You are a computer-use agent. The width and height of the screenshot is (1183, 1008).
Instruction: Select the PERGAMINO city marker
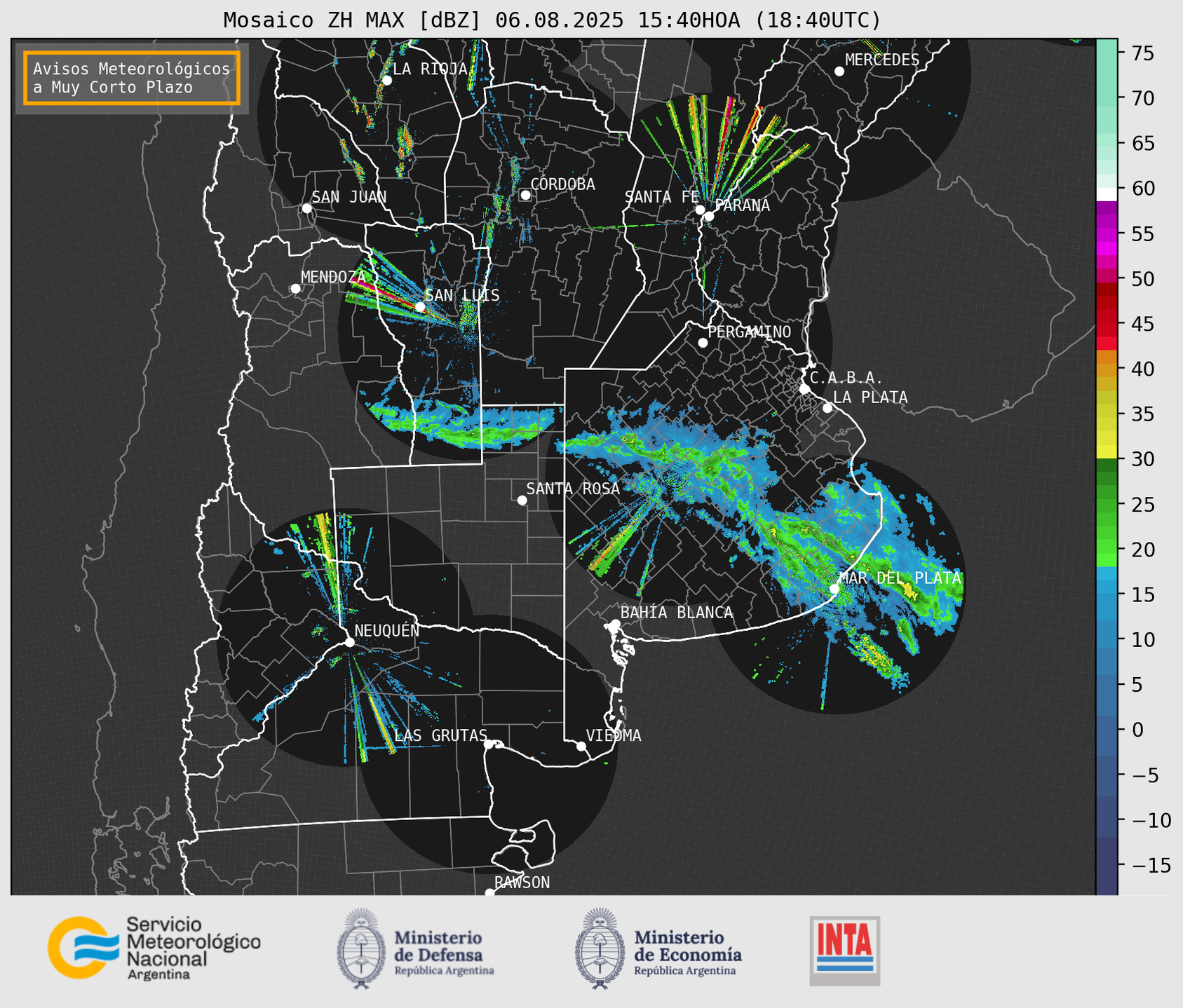(703, 343)
